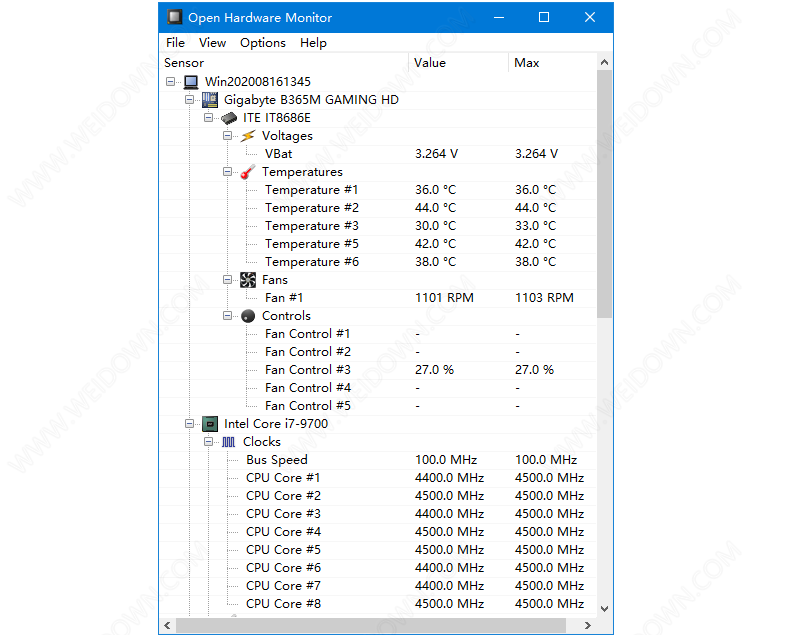Click the motherboard icon for Gigabyte B365M

[210, 100]
